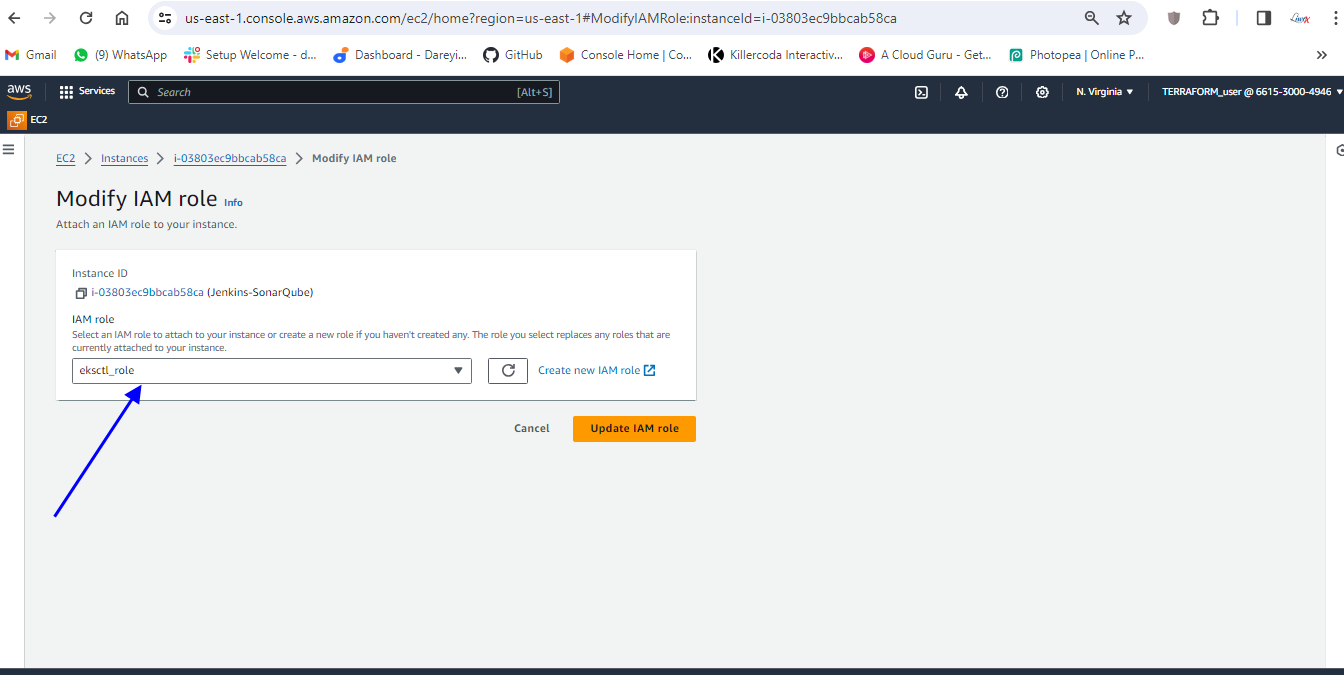Click the AWS logo home icon
The width and height of the screenshot is (1344, 675).
19,91
